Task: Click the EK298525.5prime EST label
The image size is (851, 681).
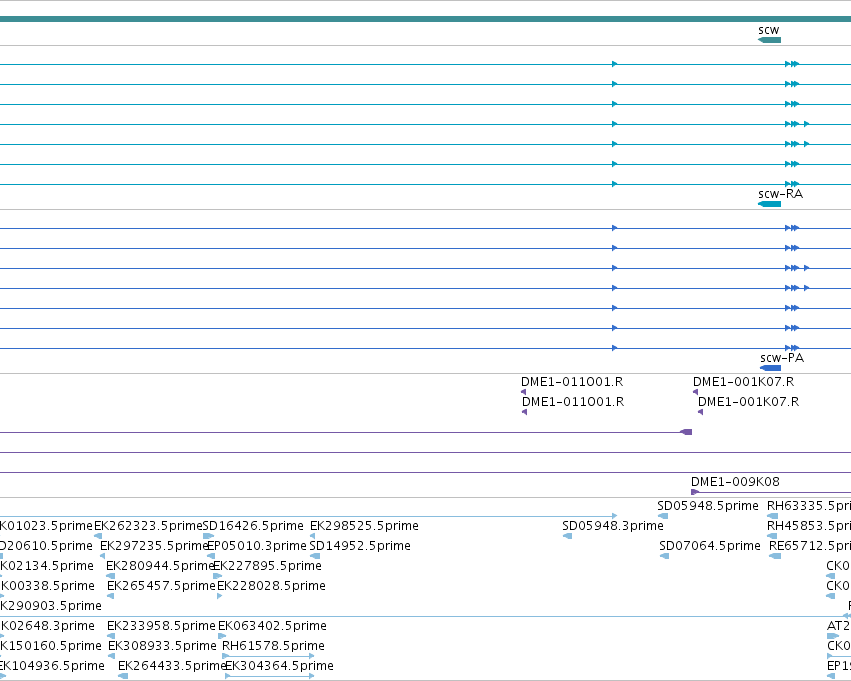Action: (364, 526)
